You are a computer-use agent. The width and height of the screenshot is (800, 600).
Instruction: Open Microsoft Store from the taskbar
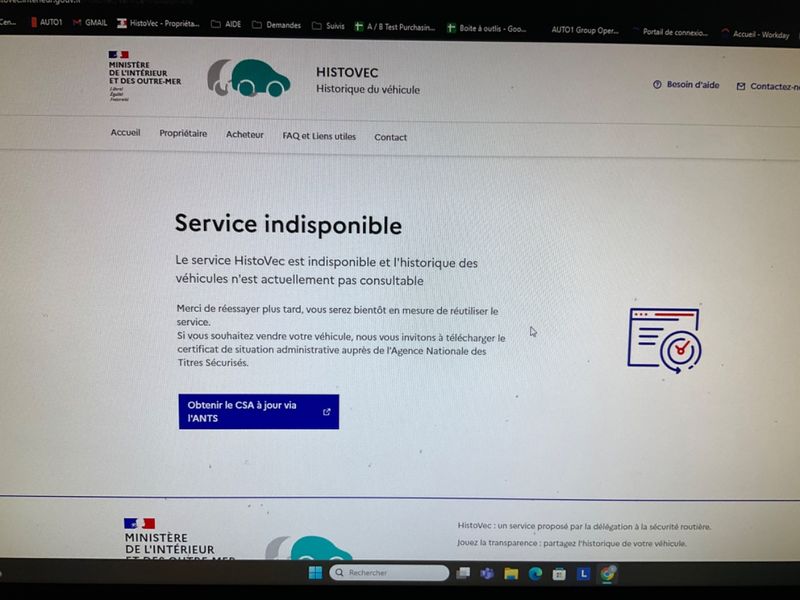(x=559, y=574)
